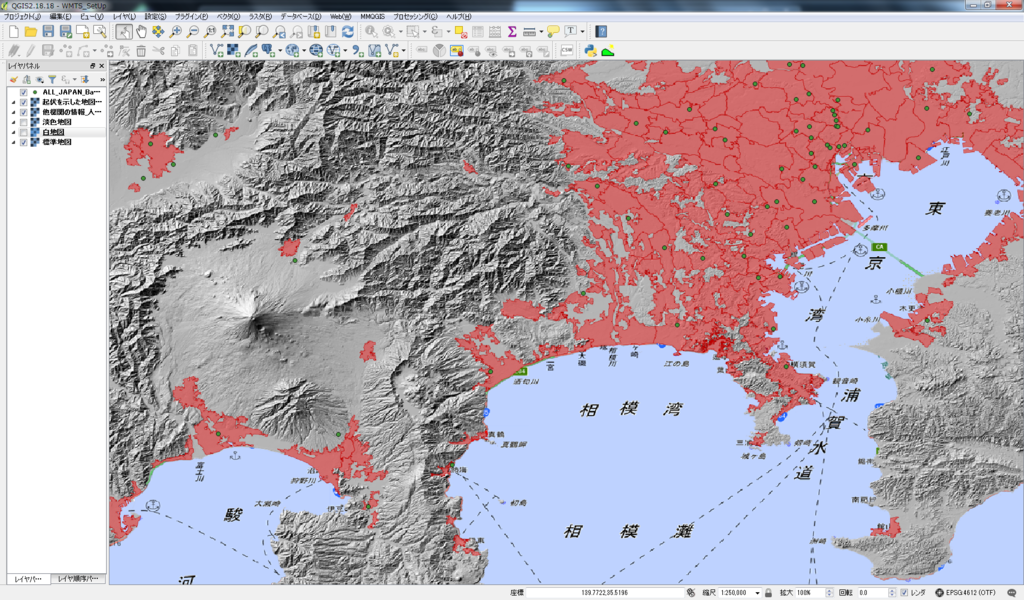Enable the 淡色地図 layer checkbox
This screenshot has height=600, width=1024.
pyautogui.click(x=24, y=122)
